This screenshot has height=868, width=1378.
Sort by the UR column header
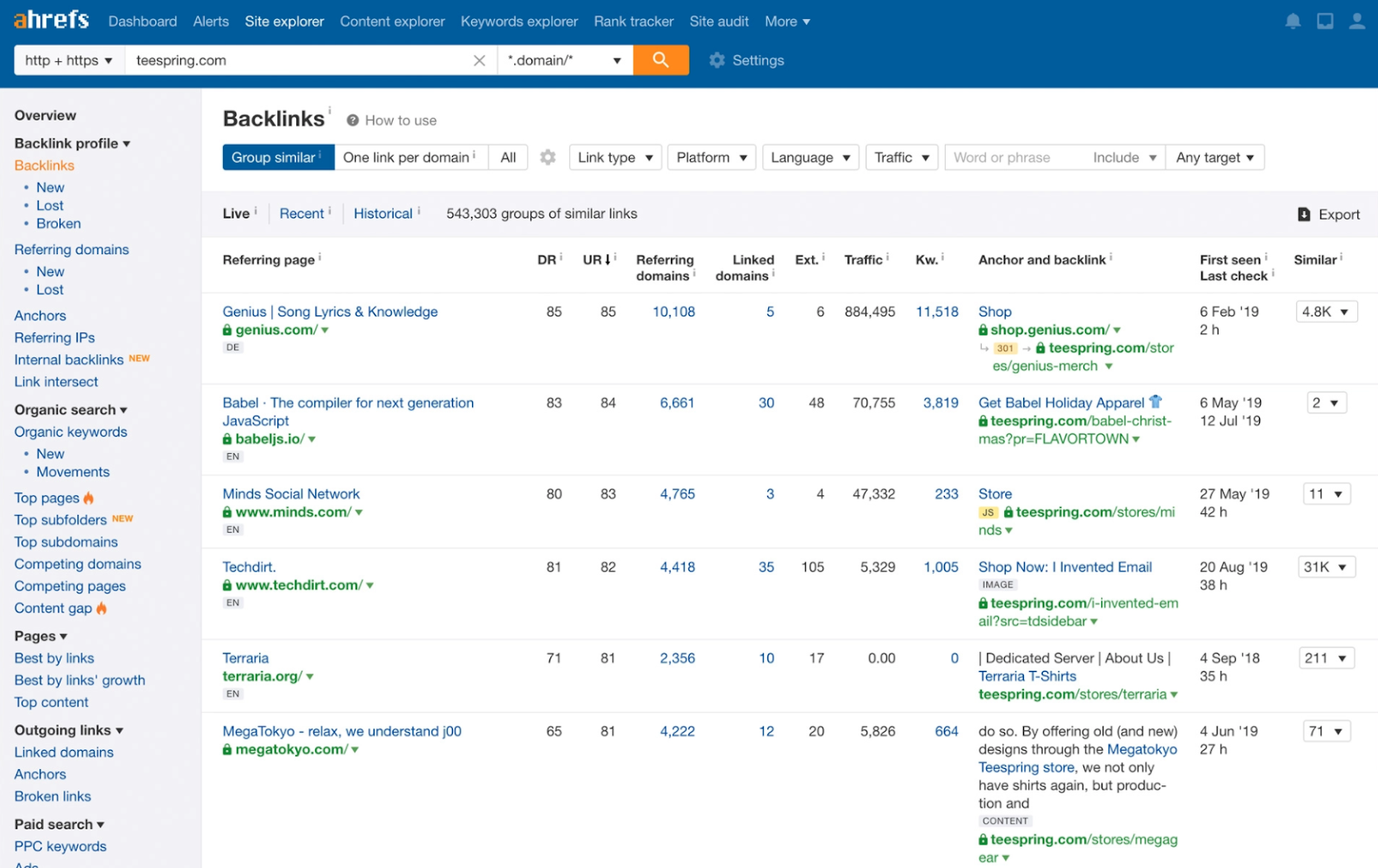[x=596, y=259]
